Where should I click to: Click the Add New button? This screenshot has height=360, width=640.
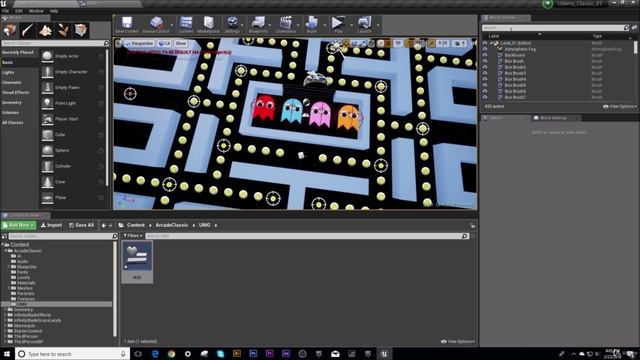(19, 225)
